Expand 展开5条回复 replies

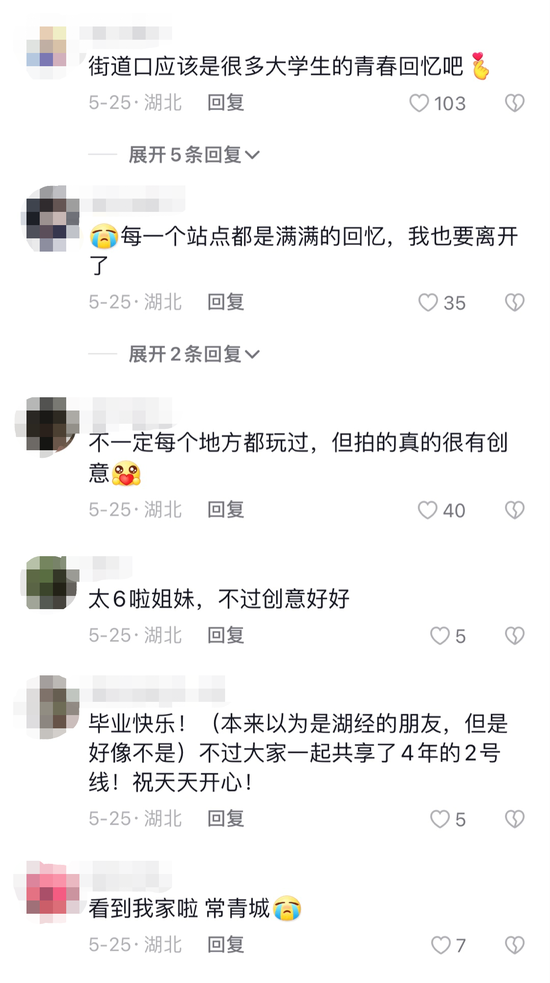[194, 154]
